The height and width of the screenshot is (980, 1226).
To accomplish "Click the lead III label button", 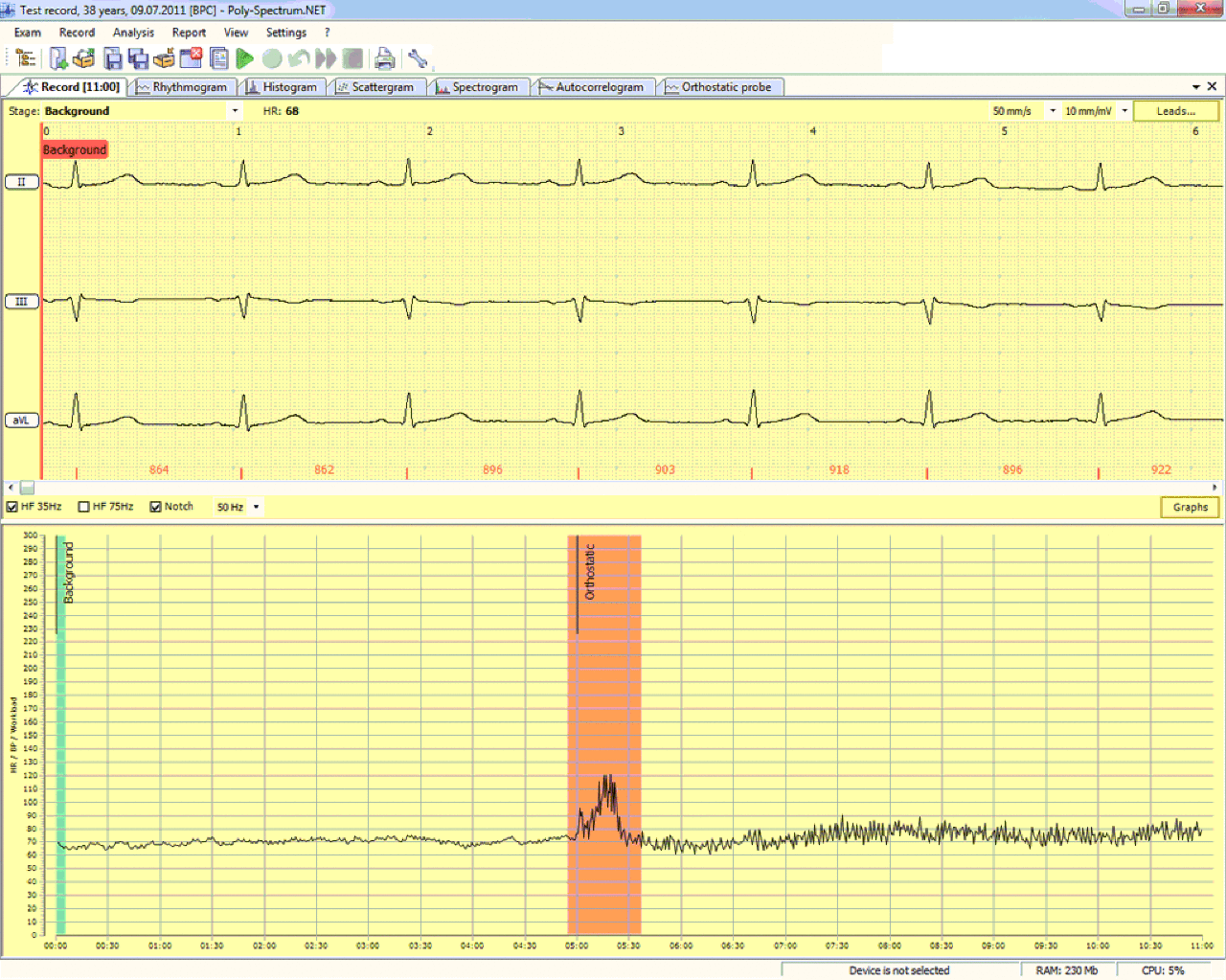I will (x=21, y=302).
